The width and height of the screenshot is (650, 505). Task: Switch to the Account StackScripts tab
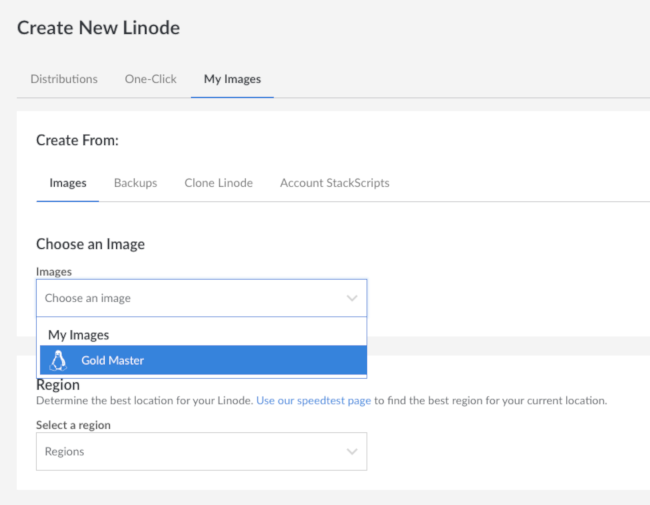click(x=334, y=183)
